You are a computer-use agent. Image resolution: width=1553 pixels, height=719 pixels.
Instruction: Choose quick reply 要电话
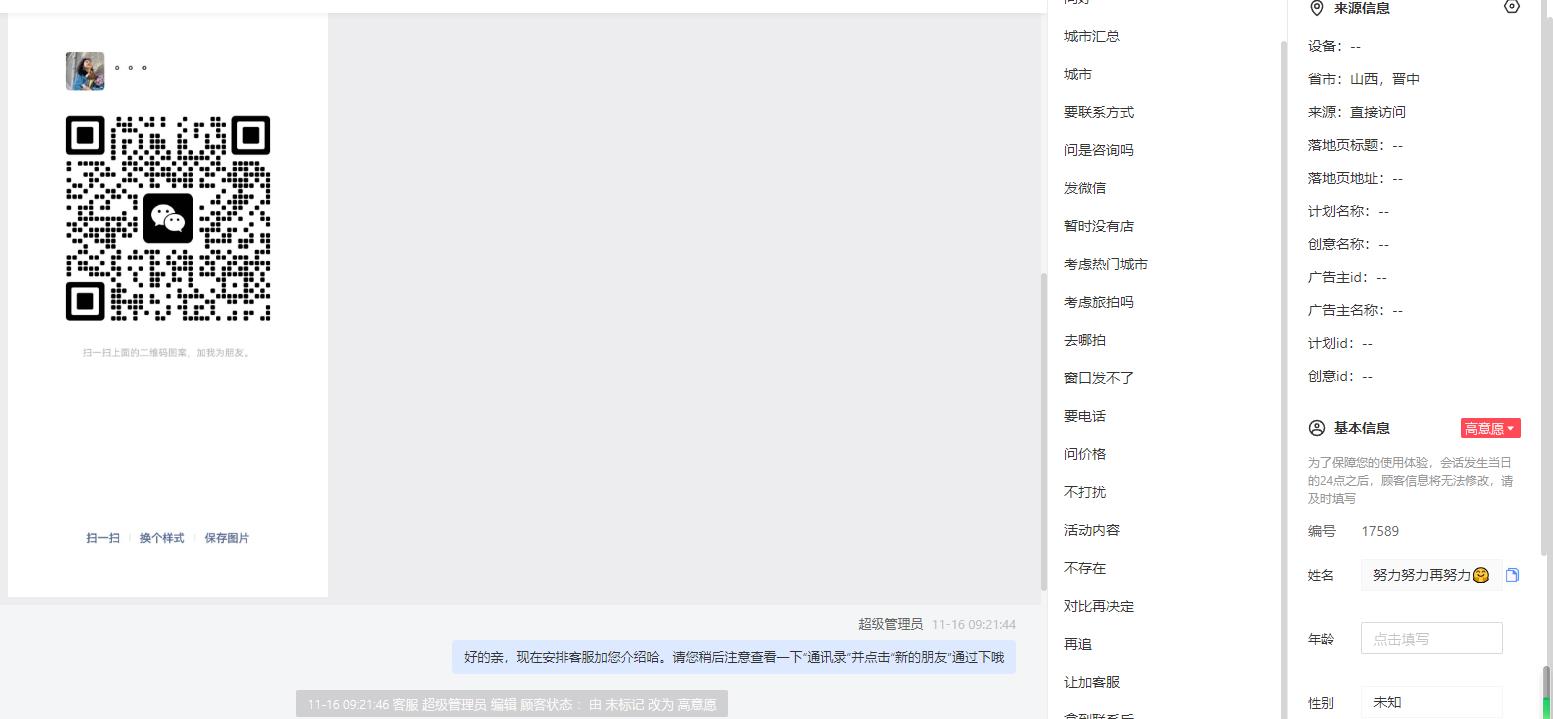[x=1085, y=416]
